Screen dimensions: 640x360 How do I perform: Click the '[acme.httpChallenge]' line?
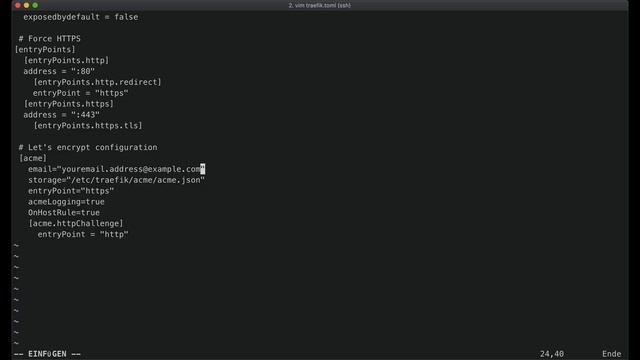pos(76,224)
